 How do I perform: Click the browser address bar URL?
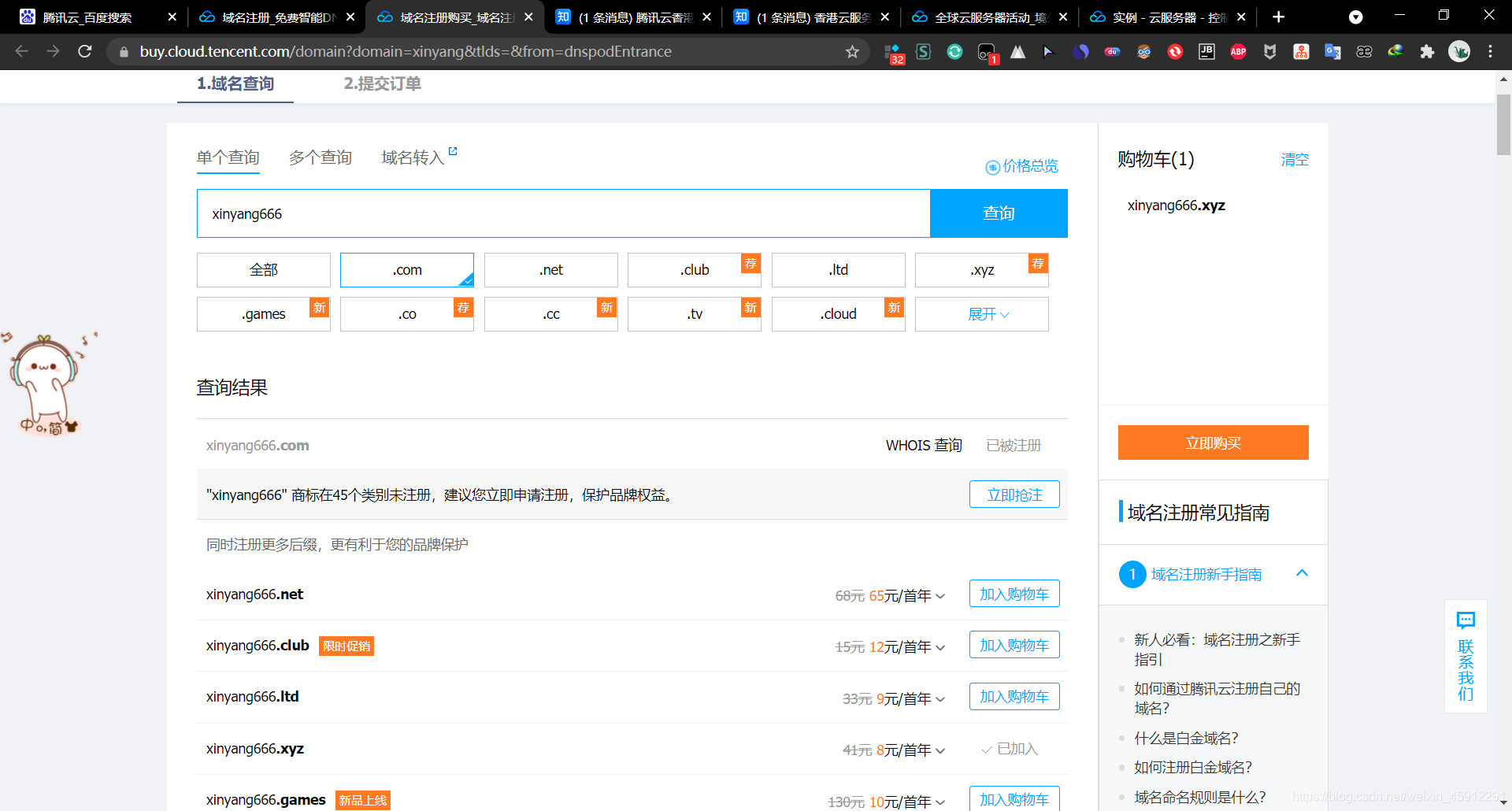click(406, 51)
